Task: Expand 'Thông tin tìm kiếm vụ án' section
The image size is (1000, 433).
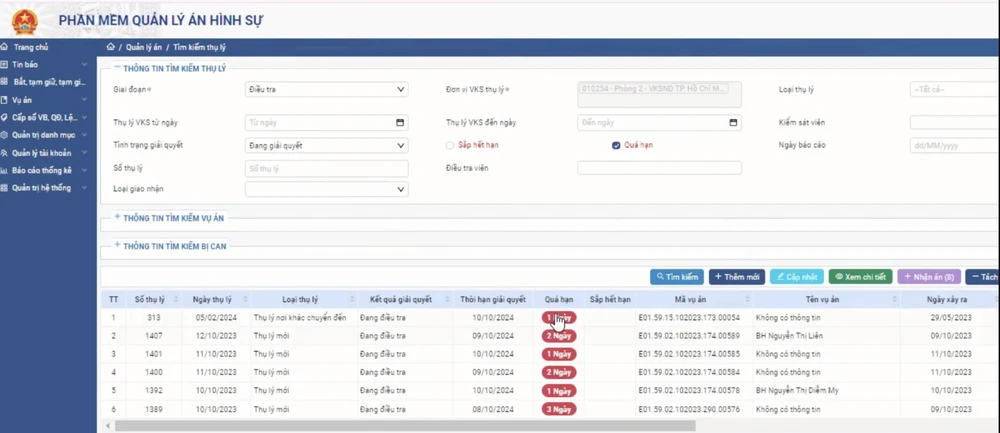Action: [x=117, y=218]
